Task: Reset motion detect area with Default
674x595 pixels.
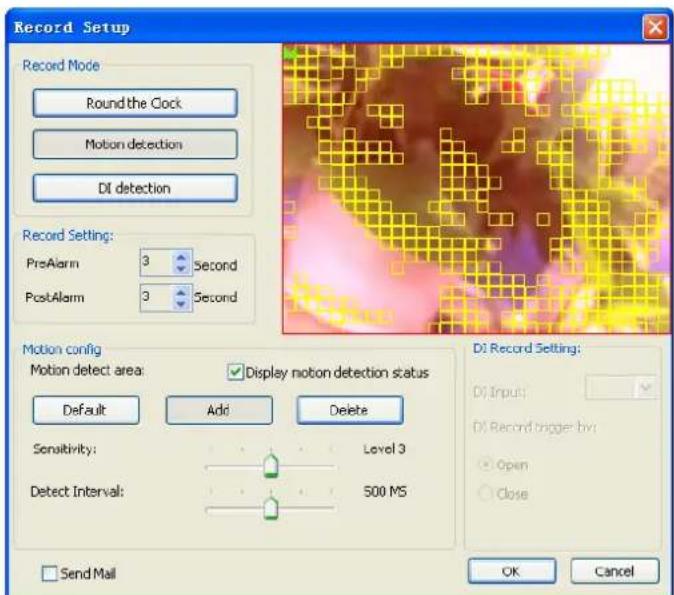Action: click(x=86, y=410)
